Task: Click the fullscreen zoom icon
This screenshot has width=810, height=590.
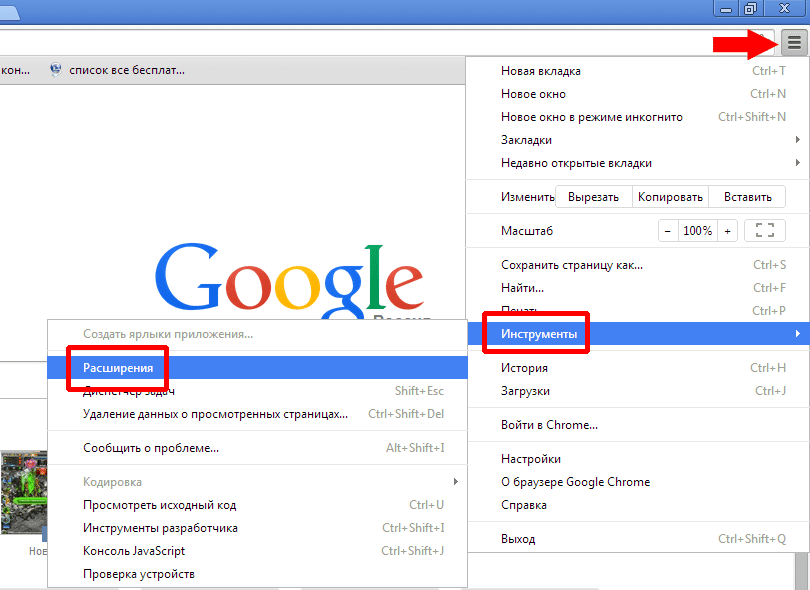Action: tap(765, 230)
